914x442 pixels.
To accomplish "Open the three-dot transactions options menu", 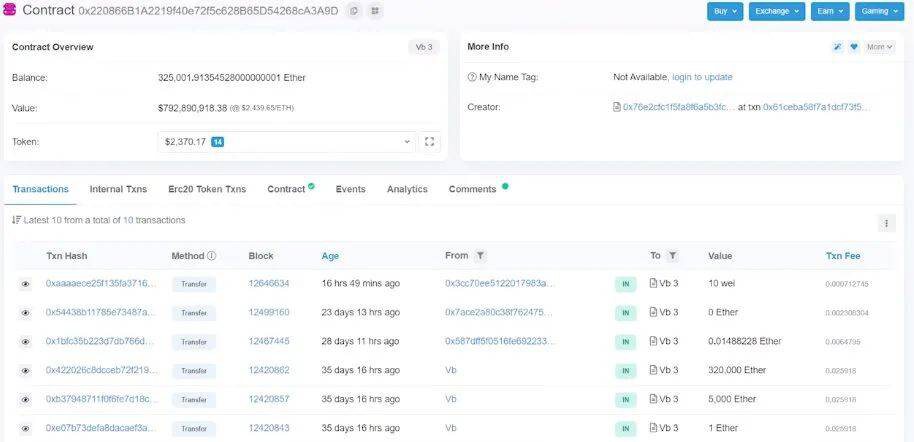I will 887,223.
